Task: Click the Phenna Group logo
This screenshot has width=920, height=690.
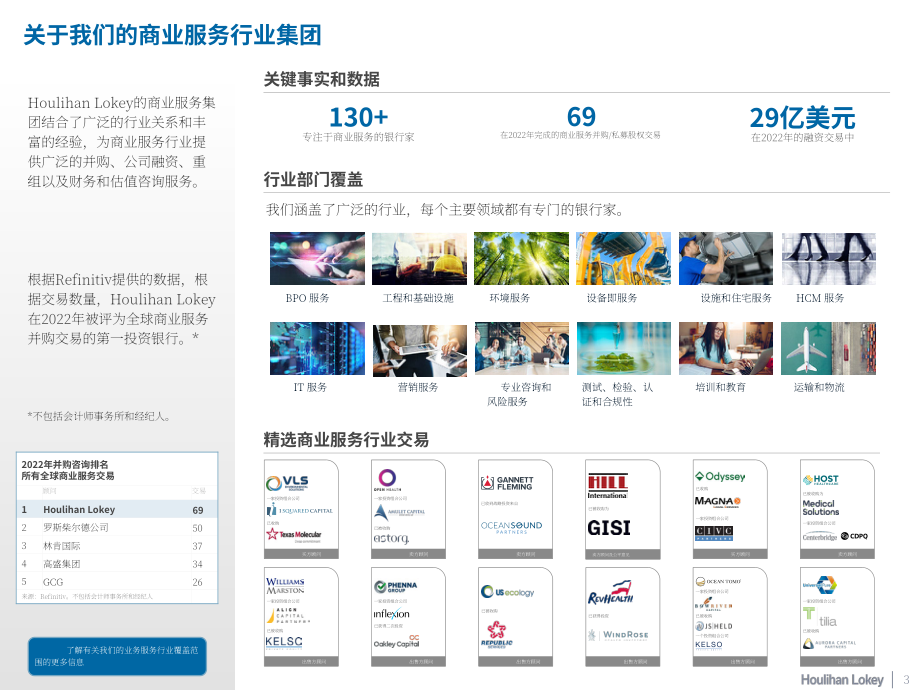Action: tap(395, 587)
